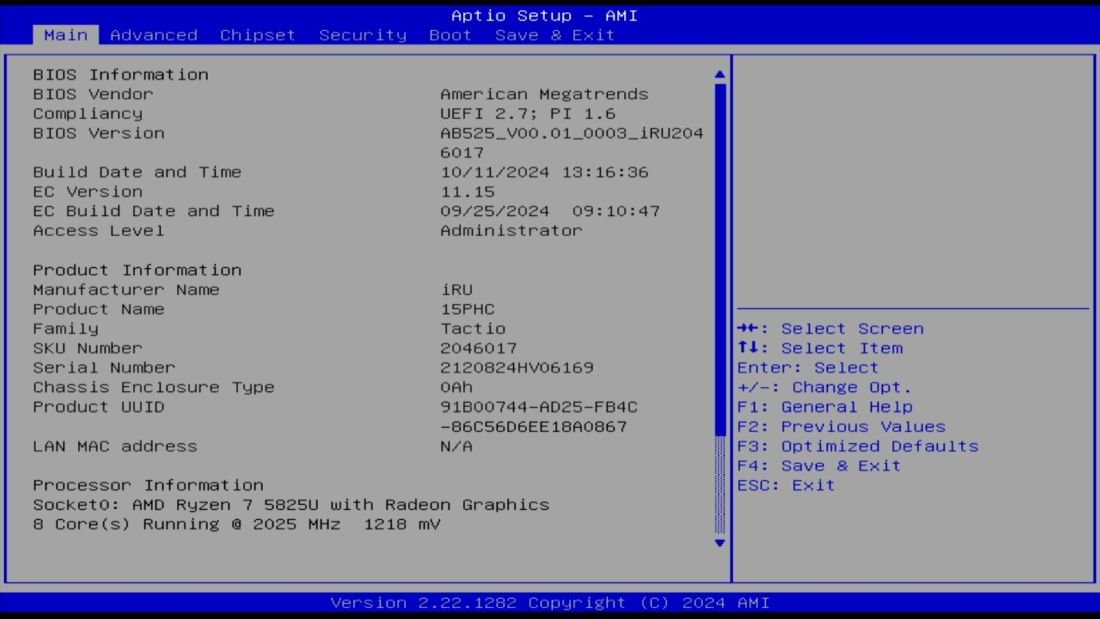Click the scroll down arrow

(x=720, y=543)
